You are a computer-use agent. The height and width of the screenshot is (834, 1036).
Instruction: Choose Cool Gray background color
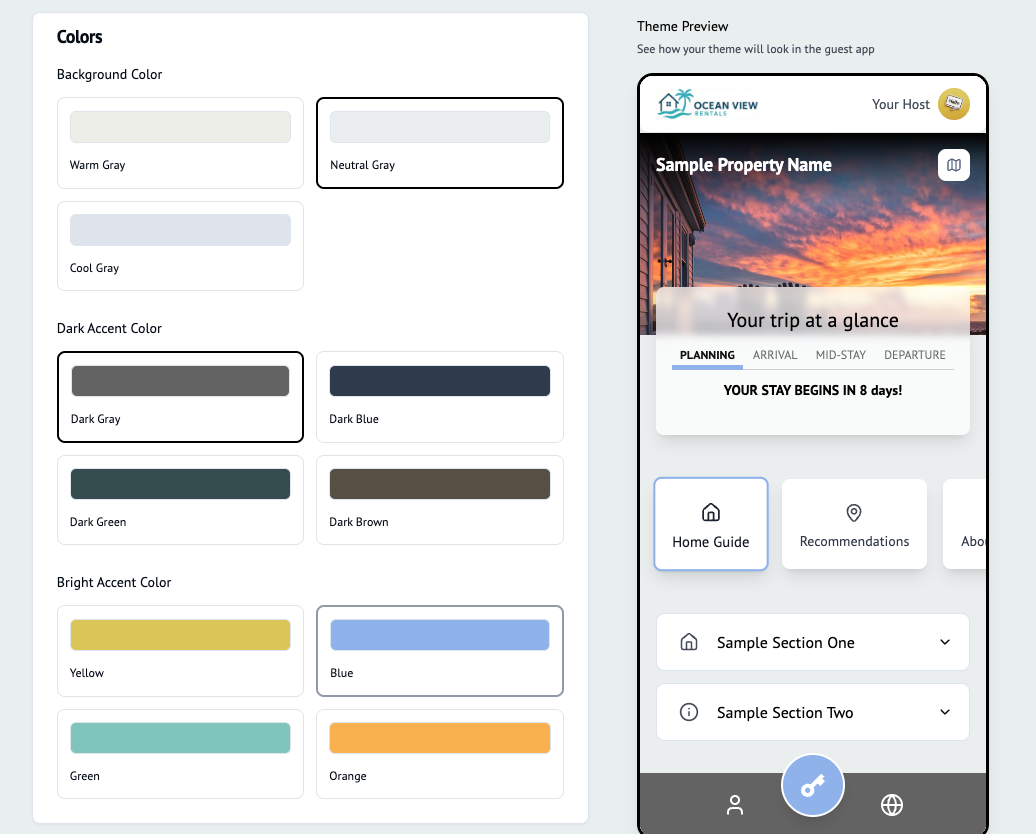(180, 246)
